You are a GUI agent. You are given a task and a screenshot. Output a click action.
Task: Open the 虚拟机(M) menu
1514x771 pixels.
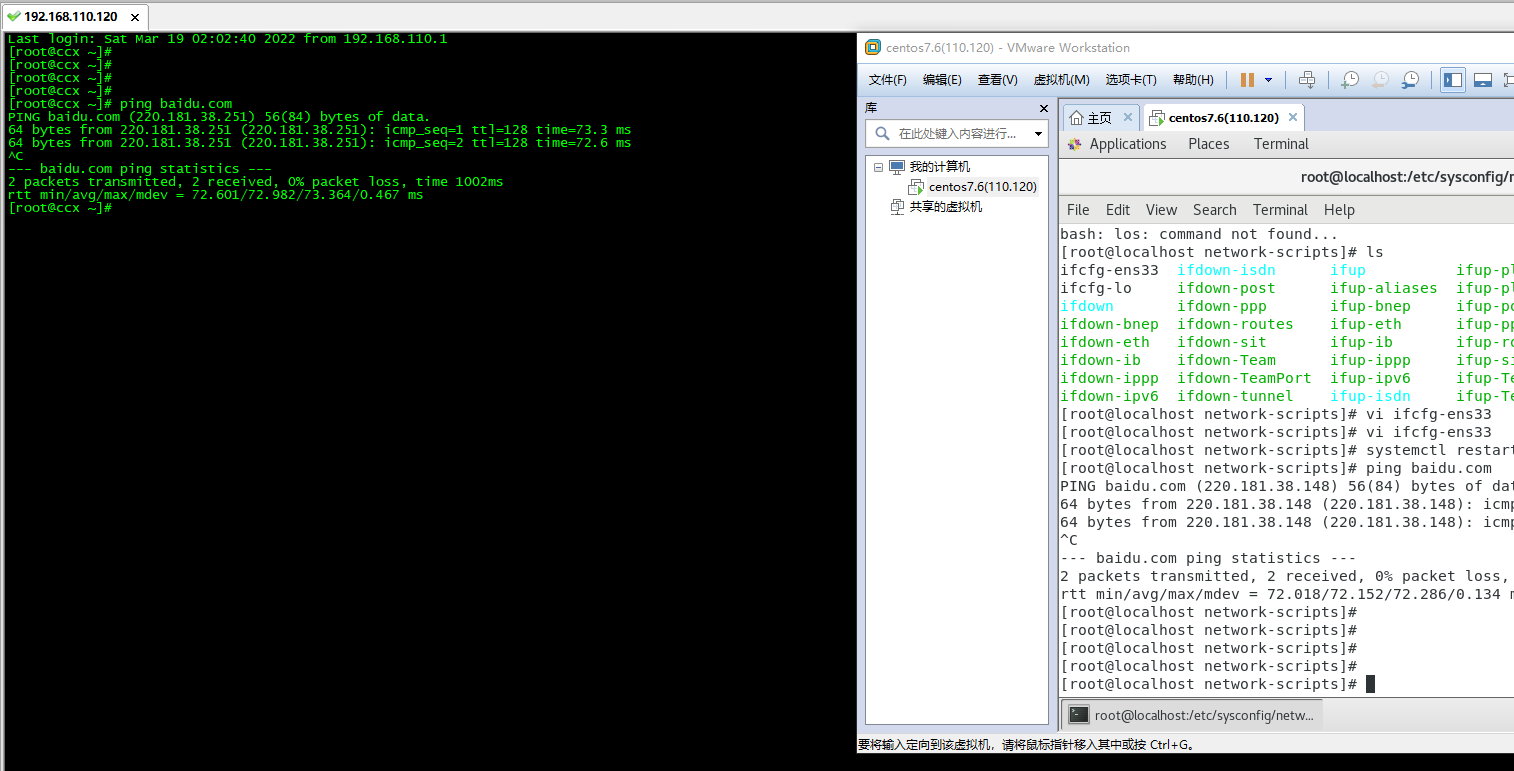1061,80
